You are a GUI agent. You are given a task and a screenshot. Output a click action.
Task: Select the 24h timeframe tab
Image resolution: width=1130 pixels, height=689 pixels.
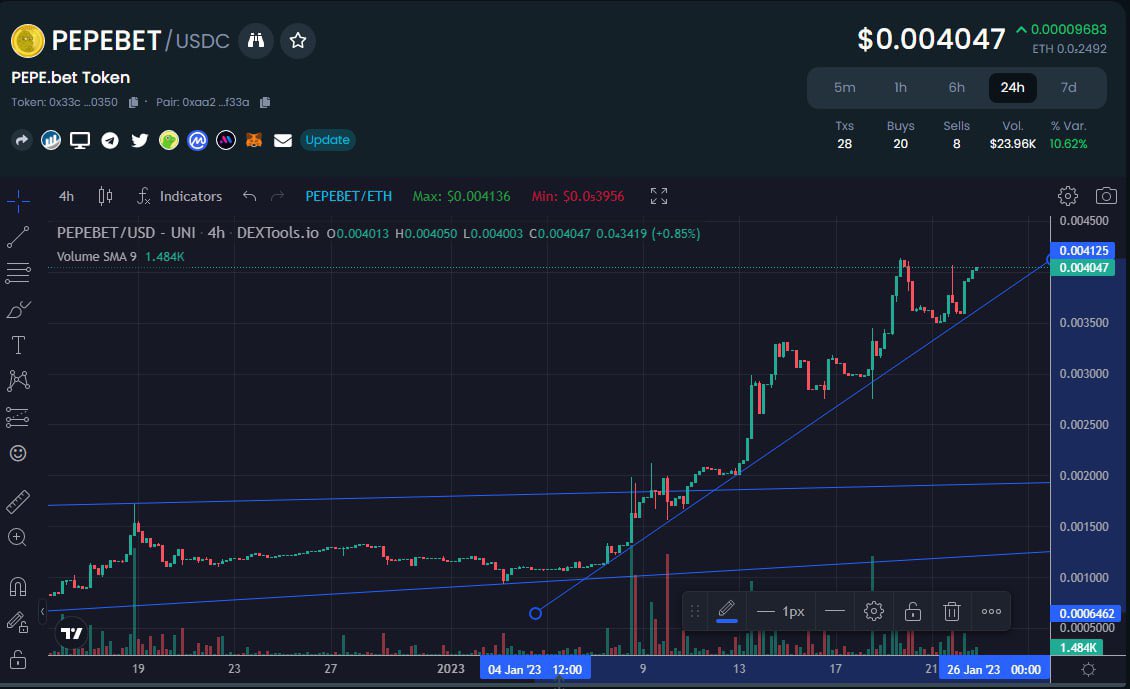tap(1013, 87)
